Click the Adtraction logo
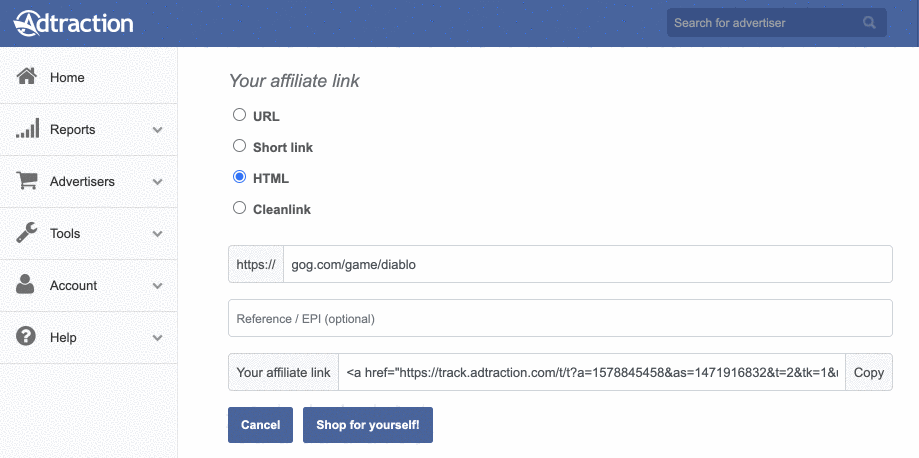 click(x=73, y=23)
